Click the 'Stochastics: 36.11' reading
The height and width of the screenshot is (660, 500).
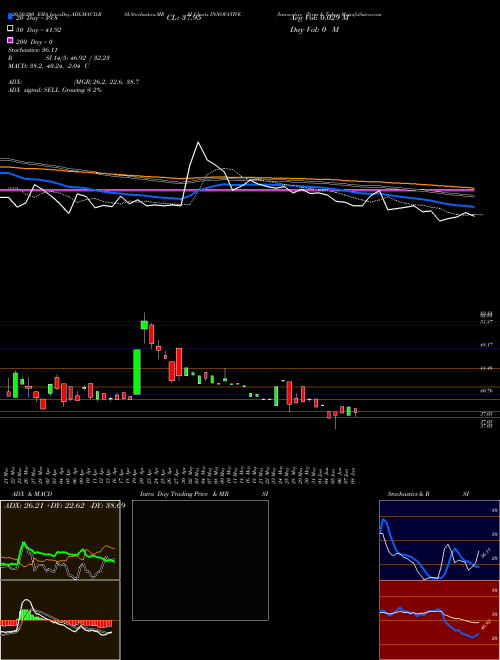pyautogui.click(x=33, y=50)
